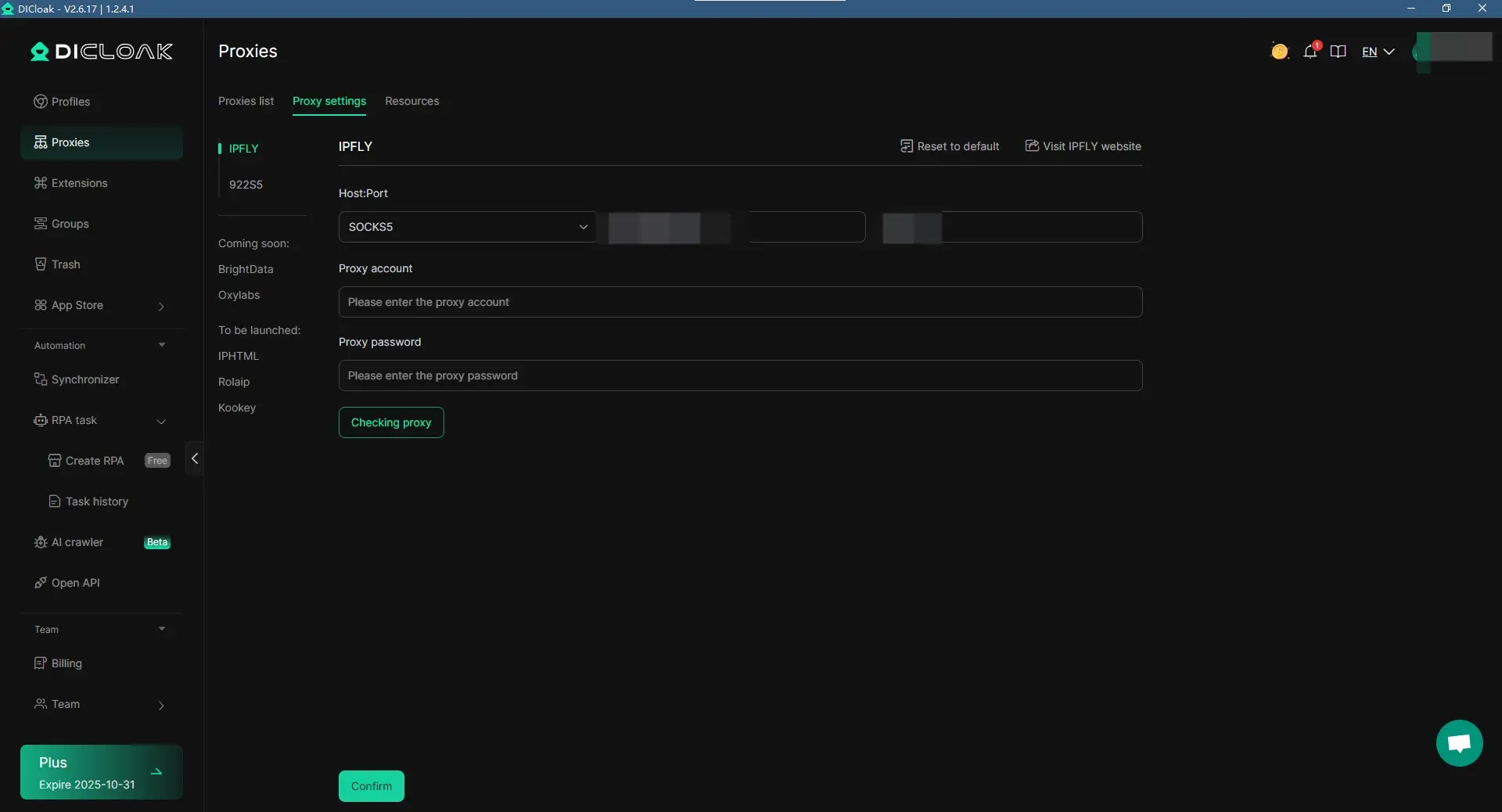Collapse the Automation section
The image size is (1502, 812).
161,345
